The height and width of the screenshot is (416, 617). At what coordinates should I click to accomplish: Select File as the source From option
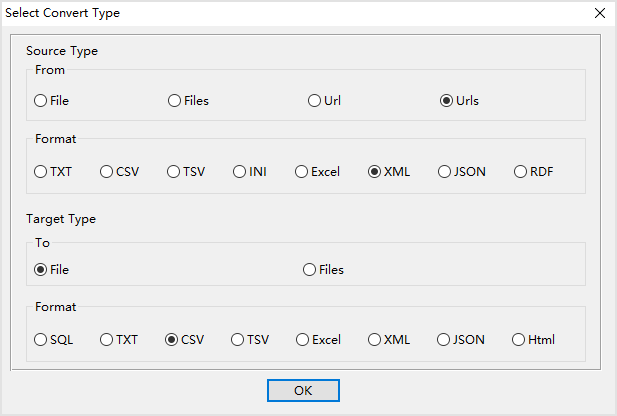[x=41, y=101]
